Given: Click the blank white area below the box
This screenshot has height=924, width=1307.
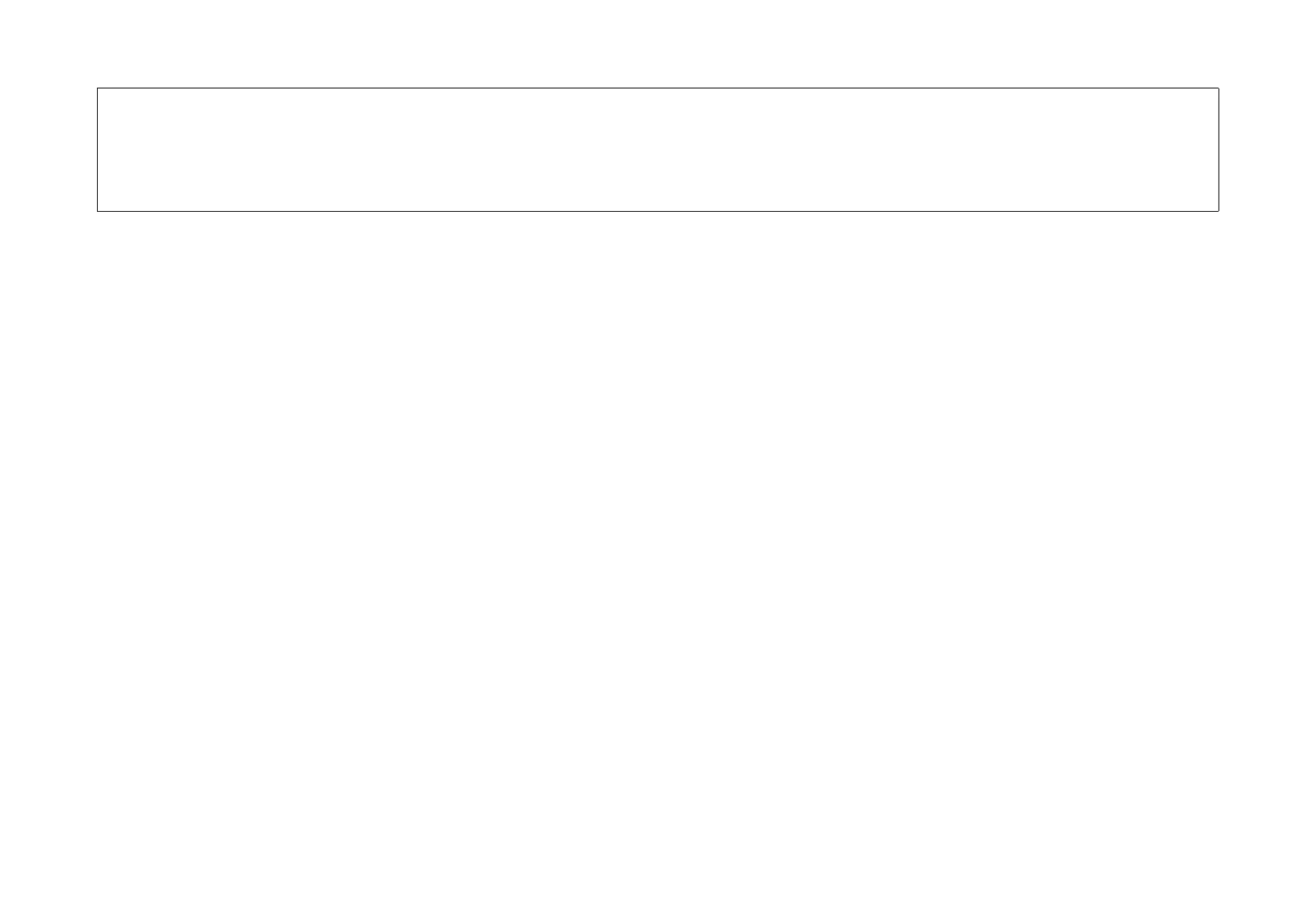Looking at the screenshot, I should [x=653, y=567].
